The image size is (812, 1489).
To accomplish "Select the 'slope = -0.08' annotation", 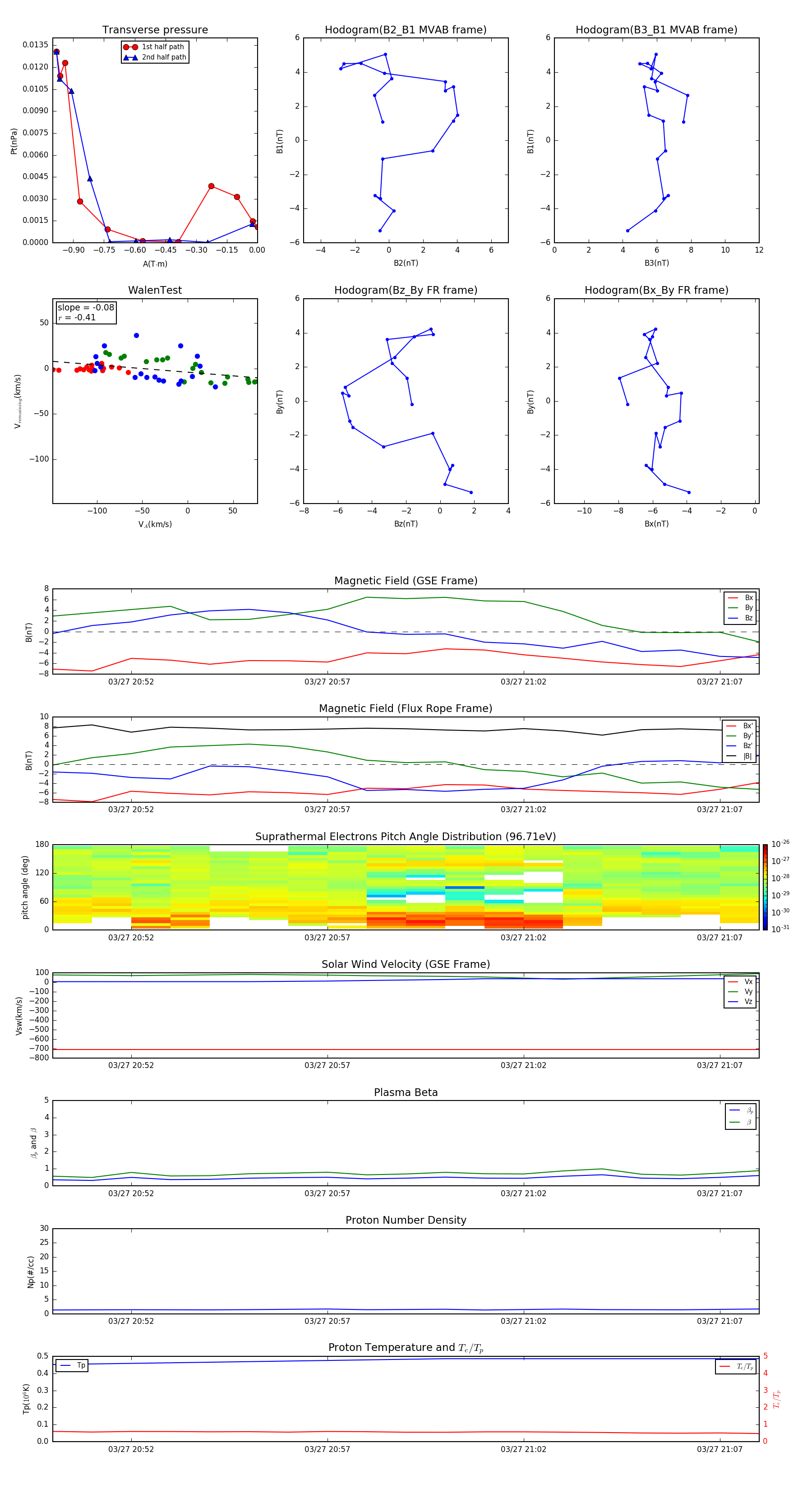I will [86, 308].
